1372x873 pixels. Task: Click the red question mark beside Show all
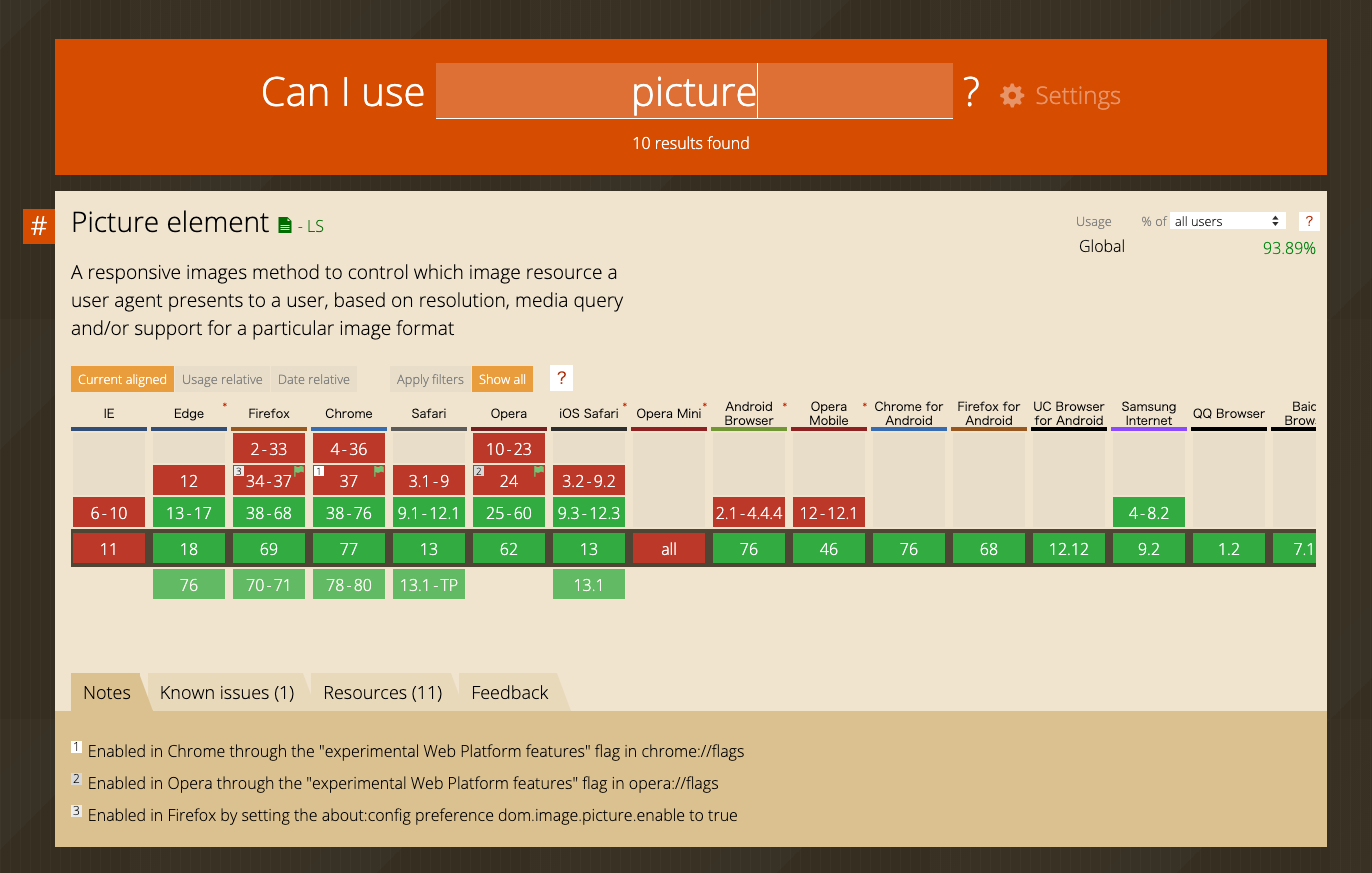pyautogui.click(x=561, y=378)
